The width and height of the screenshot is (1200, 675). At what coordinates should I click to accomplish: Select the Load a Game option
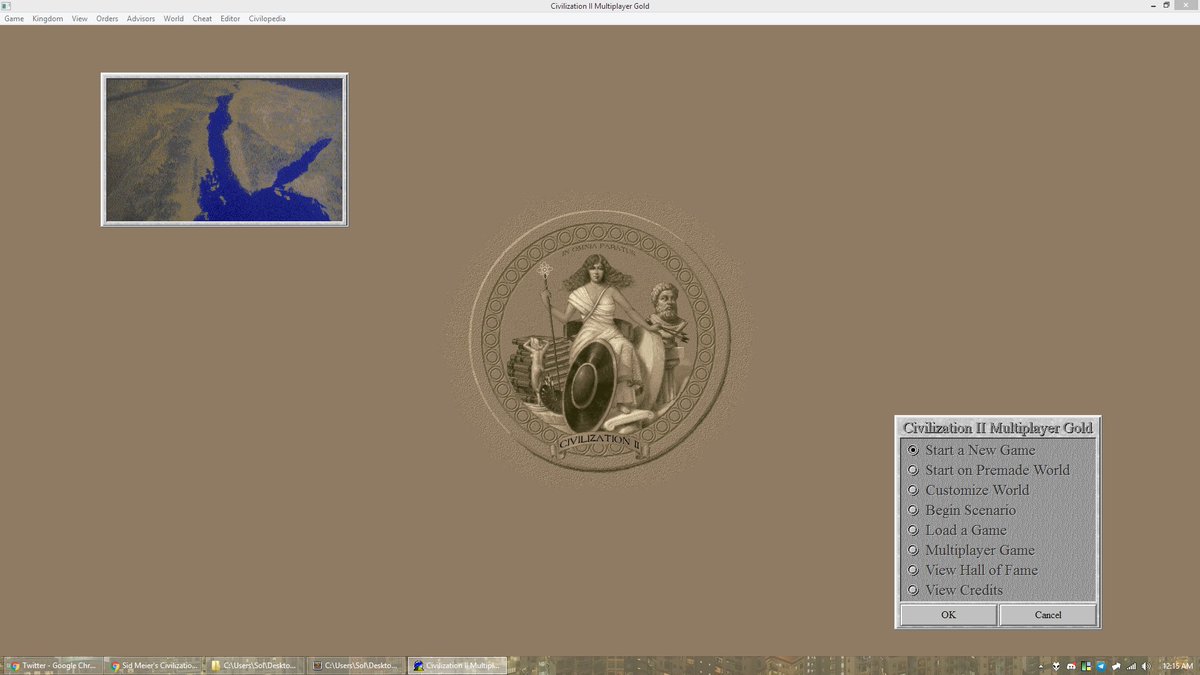956,530
